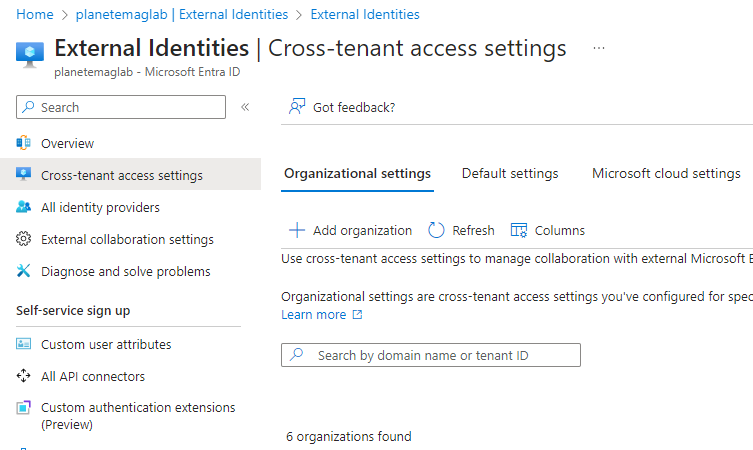The width and height of the screenshot is (753, 450).
Task: Click the circular Refresh icon
Action: (436, 230)
